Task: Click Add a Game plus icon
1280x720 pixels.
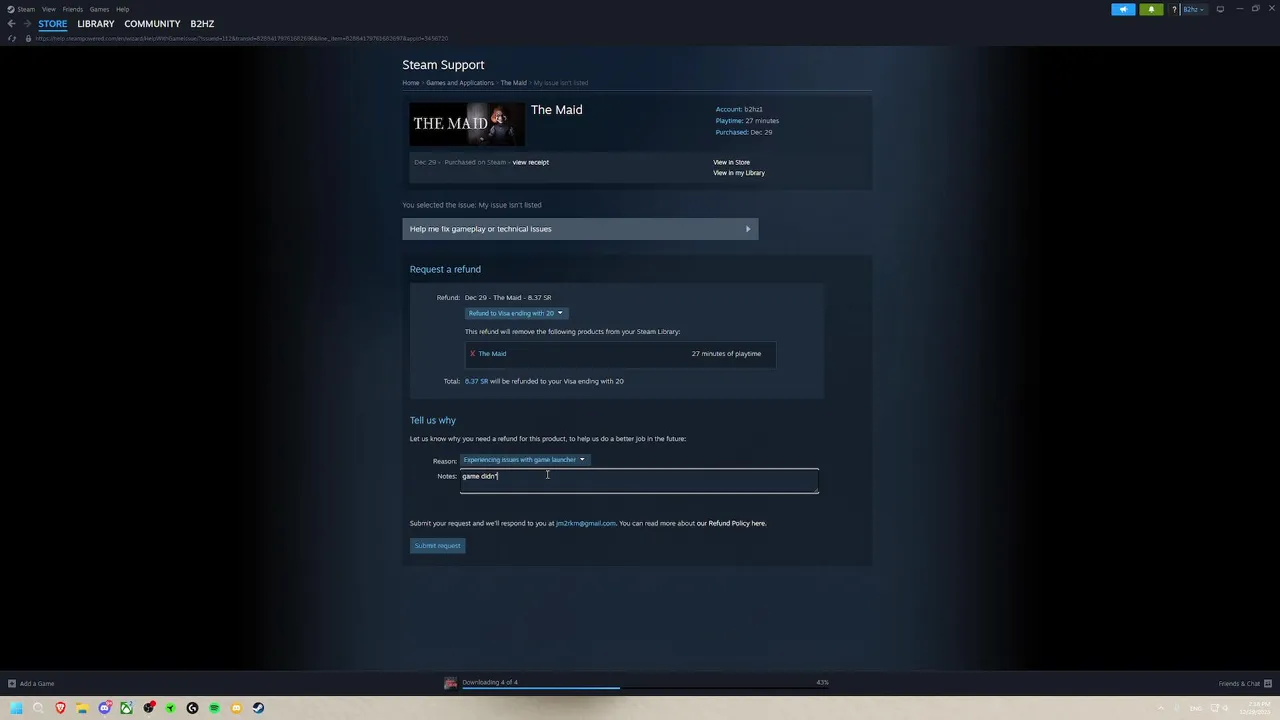Action: 12,684
